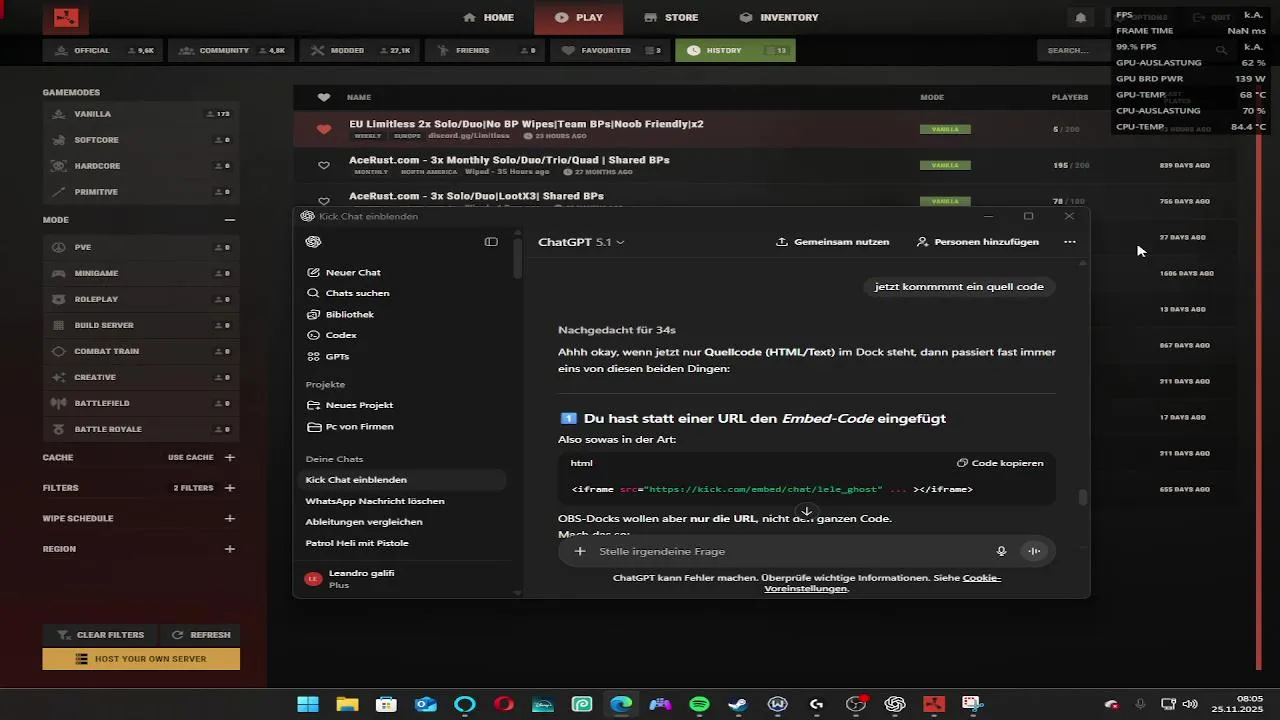Image resolution: width=1280 pixels, height=720 pixels.
Task: Click the plus attach icon in prompt box
Action: tap(580, 551)
